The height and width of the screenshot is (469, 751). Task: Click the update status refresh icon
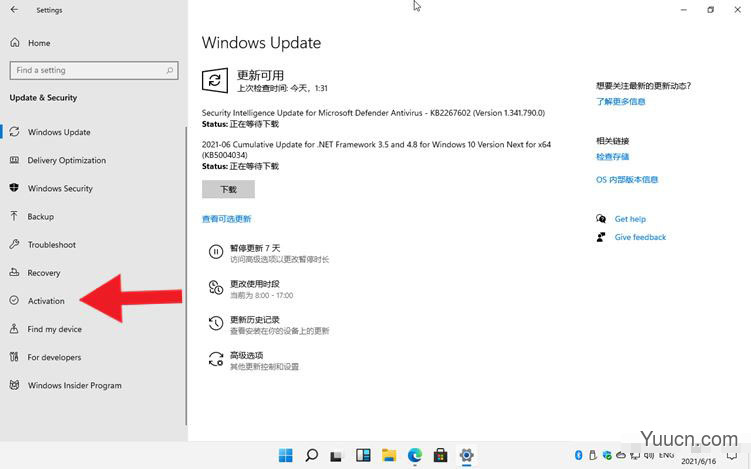coord(215,80)
